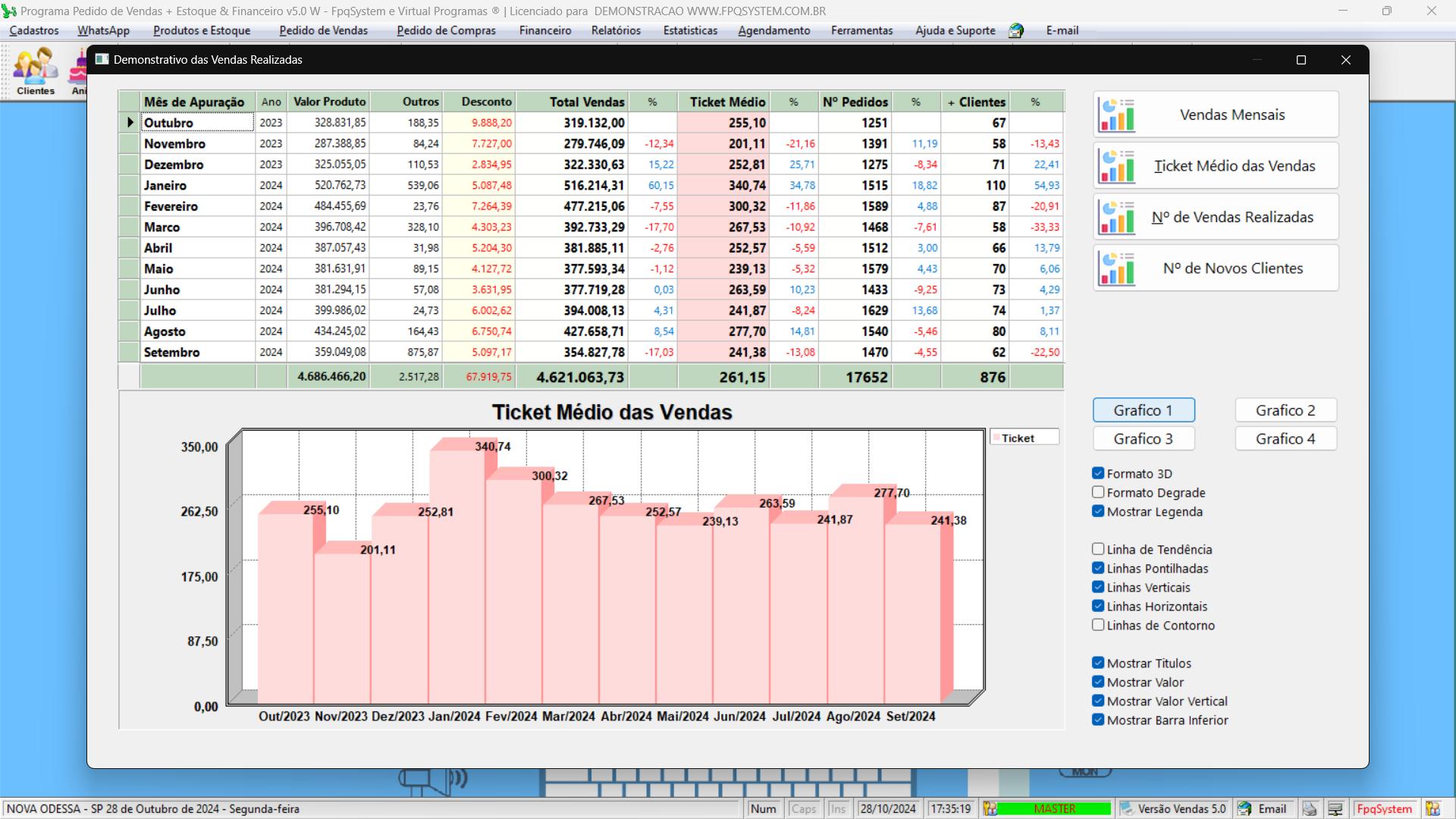Click the chart icon on Ticket Médio das Vendas
The height and width of the screenshot is (819, 1456).
[x=1117, y=166]
